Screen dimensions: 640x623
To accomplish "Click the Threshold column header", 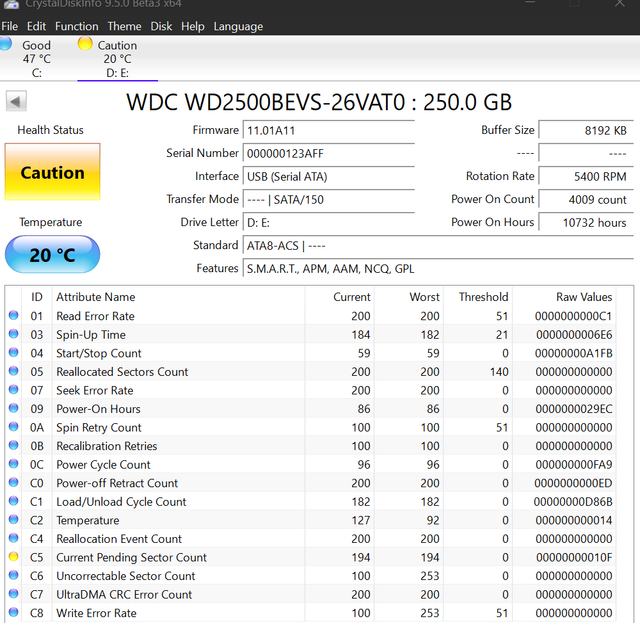I will click(483, 297).
